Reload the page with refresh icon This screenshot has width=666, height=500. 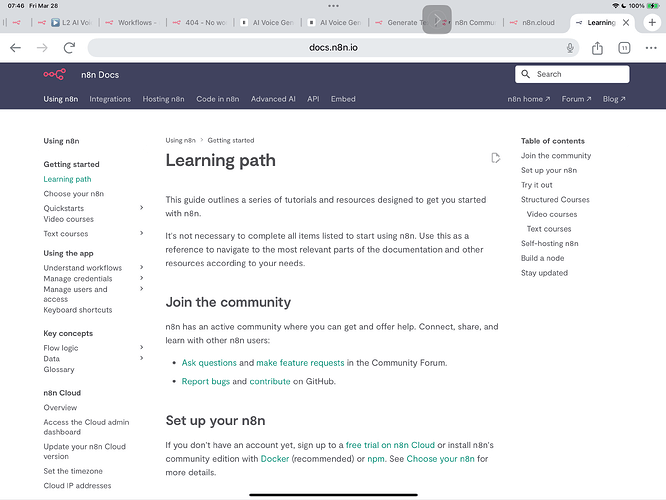coord(69,48)
